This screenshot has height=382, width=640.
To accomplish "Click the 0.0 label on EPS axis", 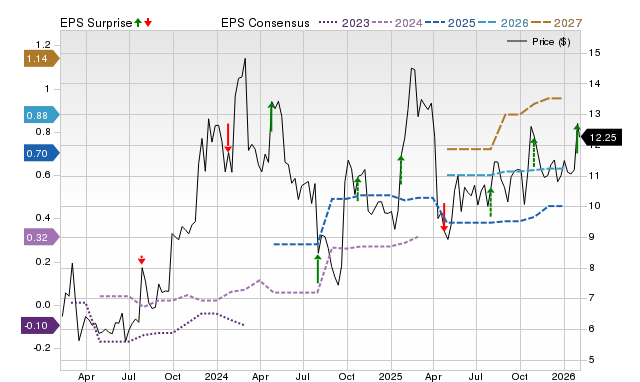I will tap(43, 305).
